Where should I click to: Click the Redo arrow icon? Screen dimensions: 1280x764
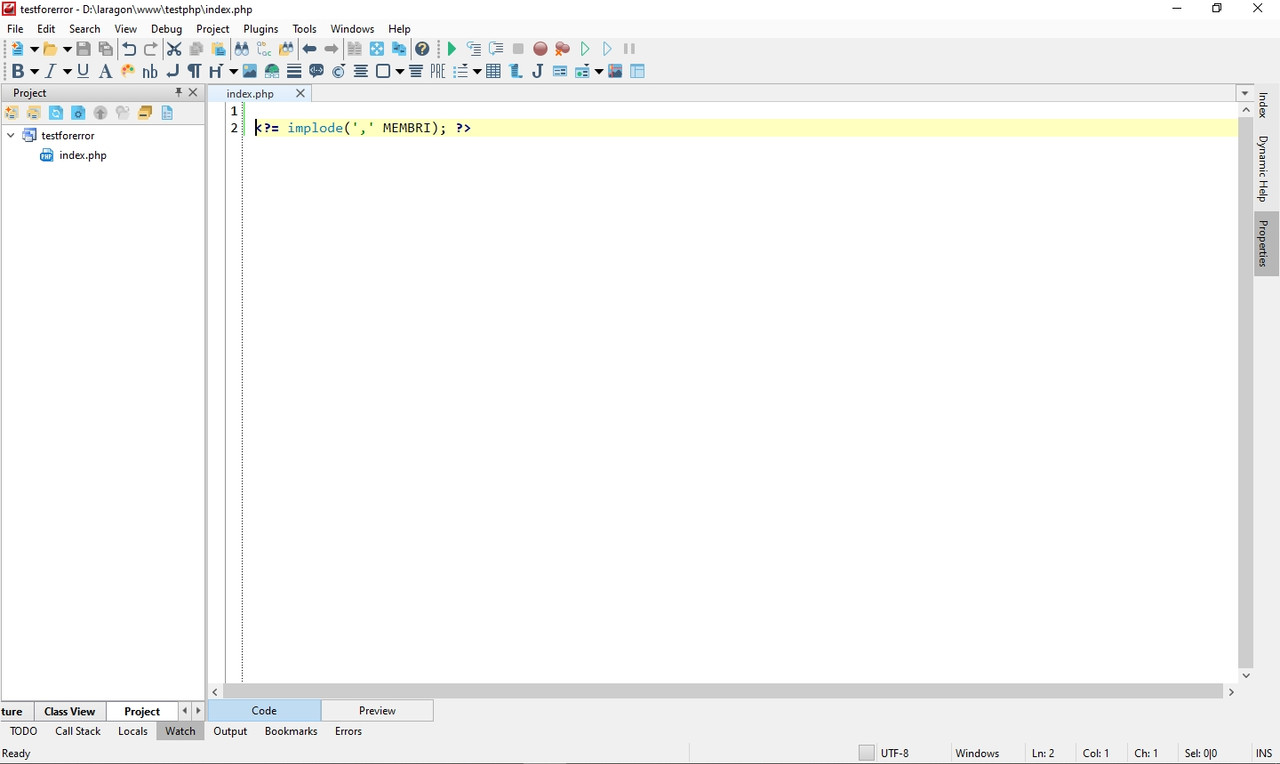click(151, 49)
